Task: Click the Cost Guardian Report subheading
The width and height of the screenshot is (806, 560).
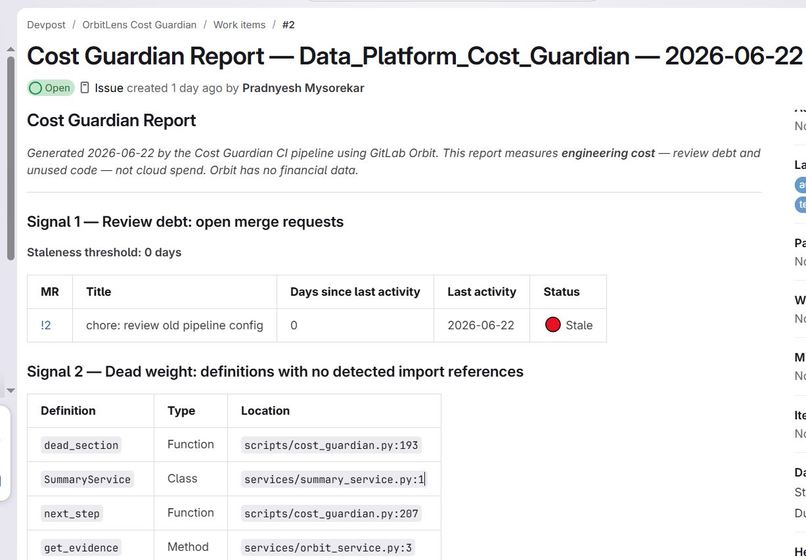Action: (112, 120)
